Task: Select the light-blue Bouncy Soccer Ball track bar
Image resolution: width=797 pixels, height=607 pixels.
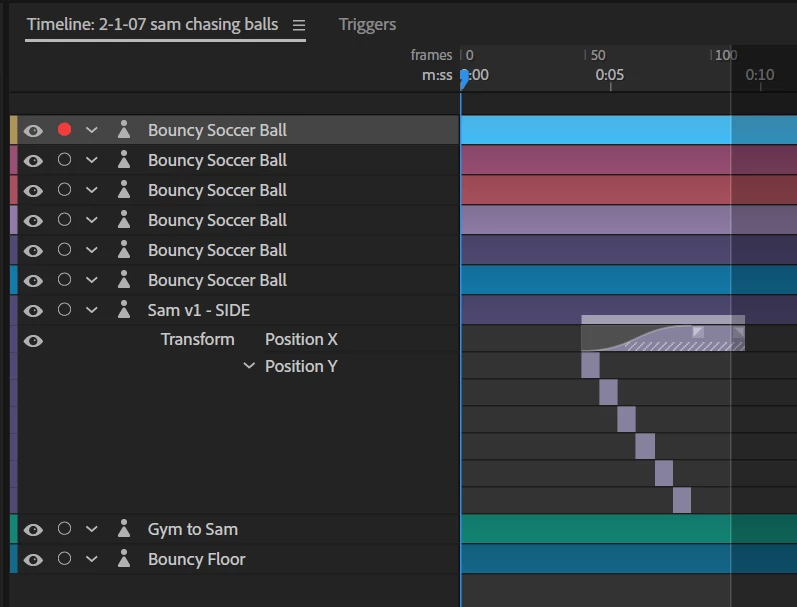Action: [628, 130]
